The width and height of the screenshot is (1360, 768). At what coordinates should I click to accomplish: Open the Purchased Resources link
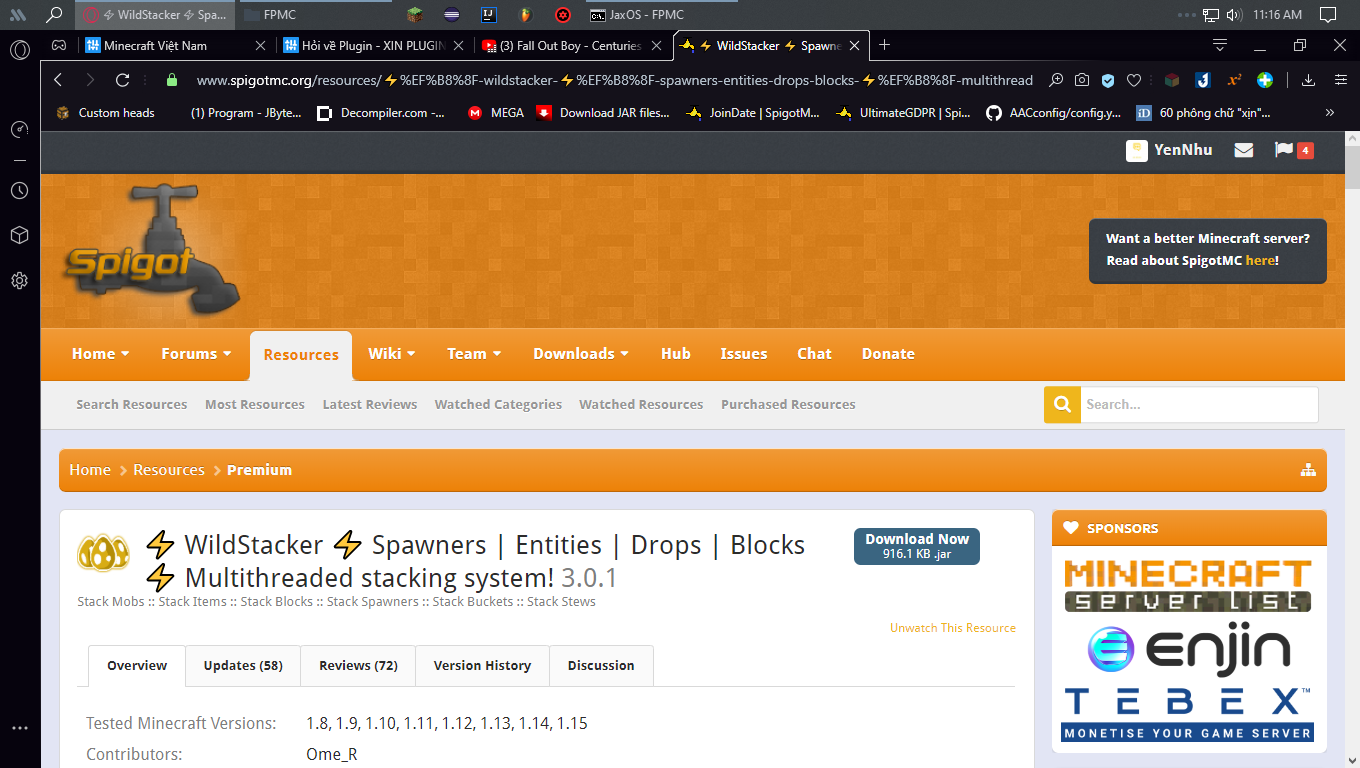pyautogui.click(x=788, y=404)
